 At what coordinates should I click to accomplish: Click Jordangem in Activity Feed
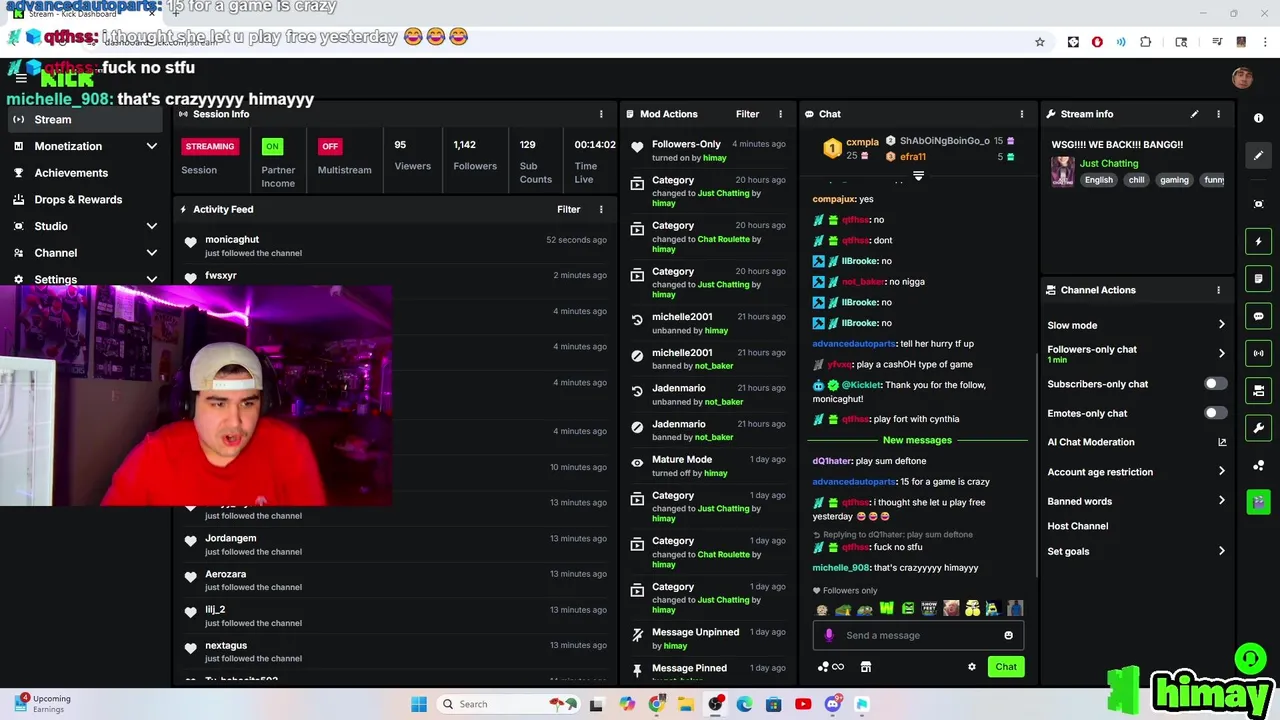coord(230,538)
